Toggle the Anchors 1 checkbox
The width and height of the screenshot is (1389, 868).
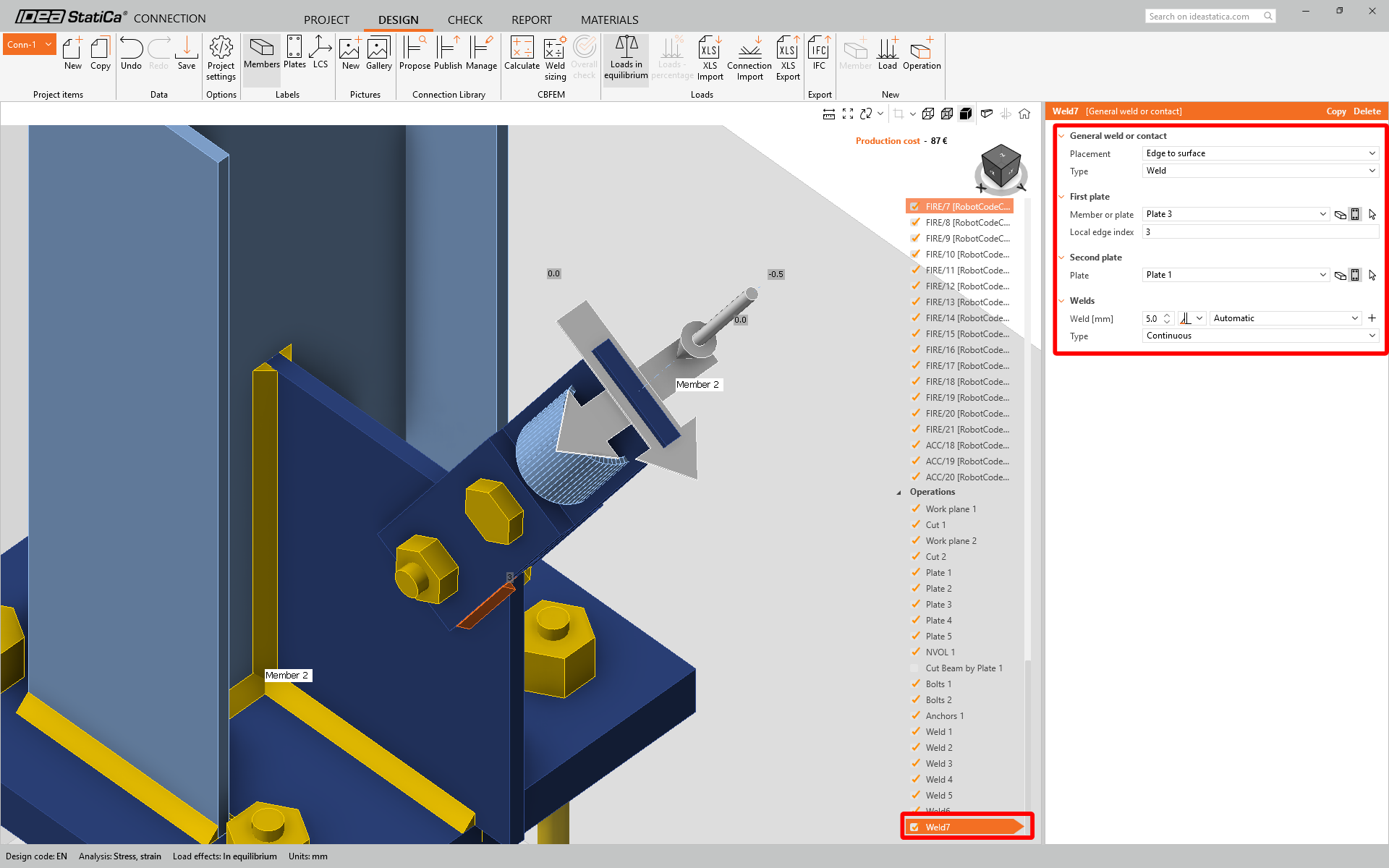pyautogui.click(x=915, y=716)
